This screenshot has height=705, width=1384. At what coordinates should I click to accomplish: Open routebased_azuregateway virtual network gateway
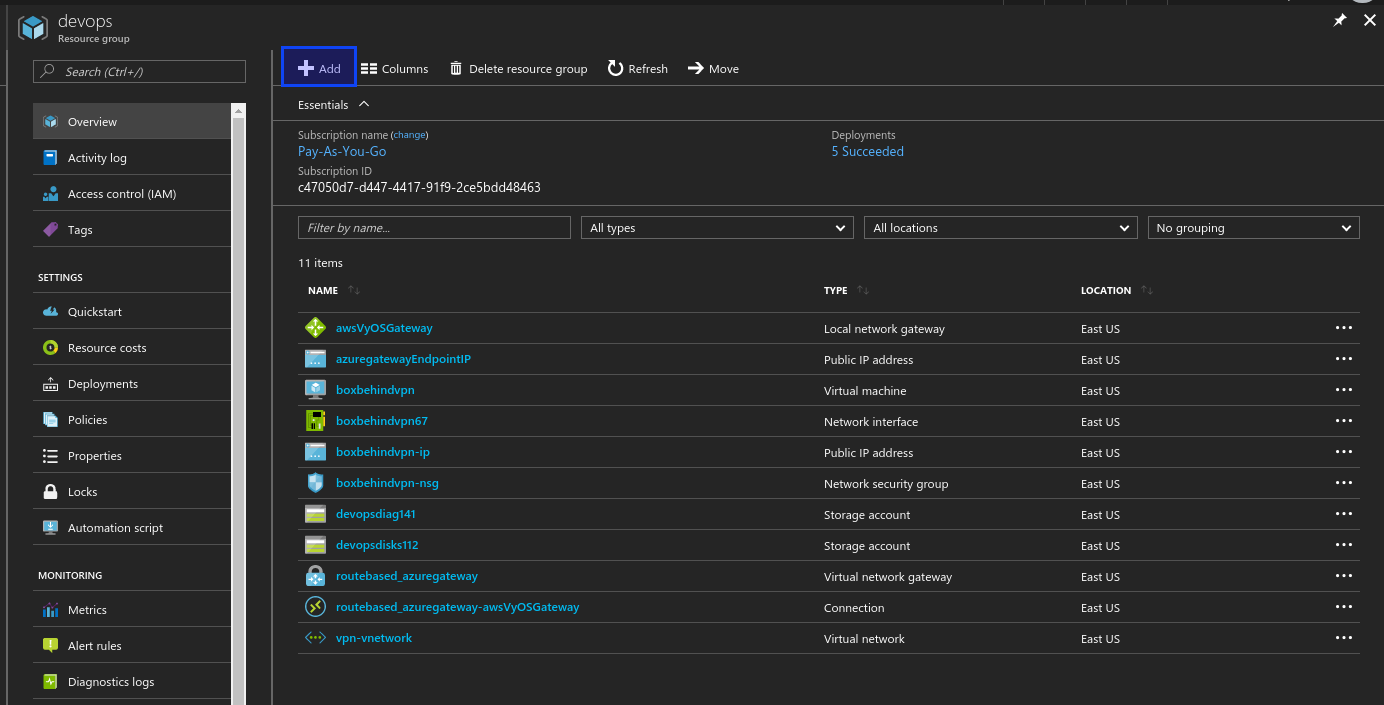point(407,576)
